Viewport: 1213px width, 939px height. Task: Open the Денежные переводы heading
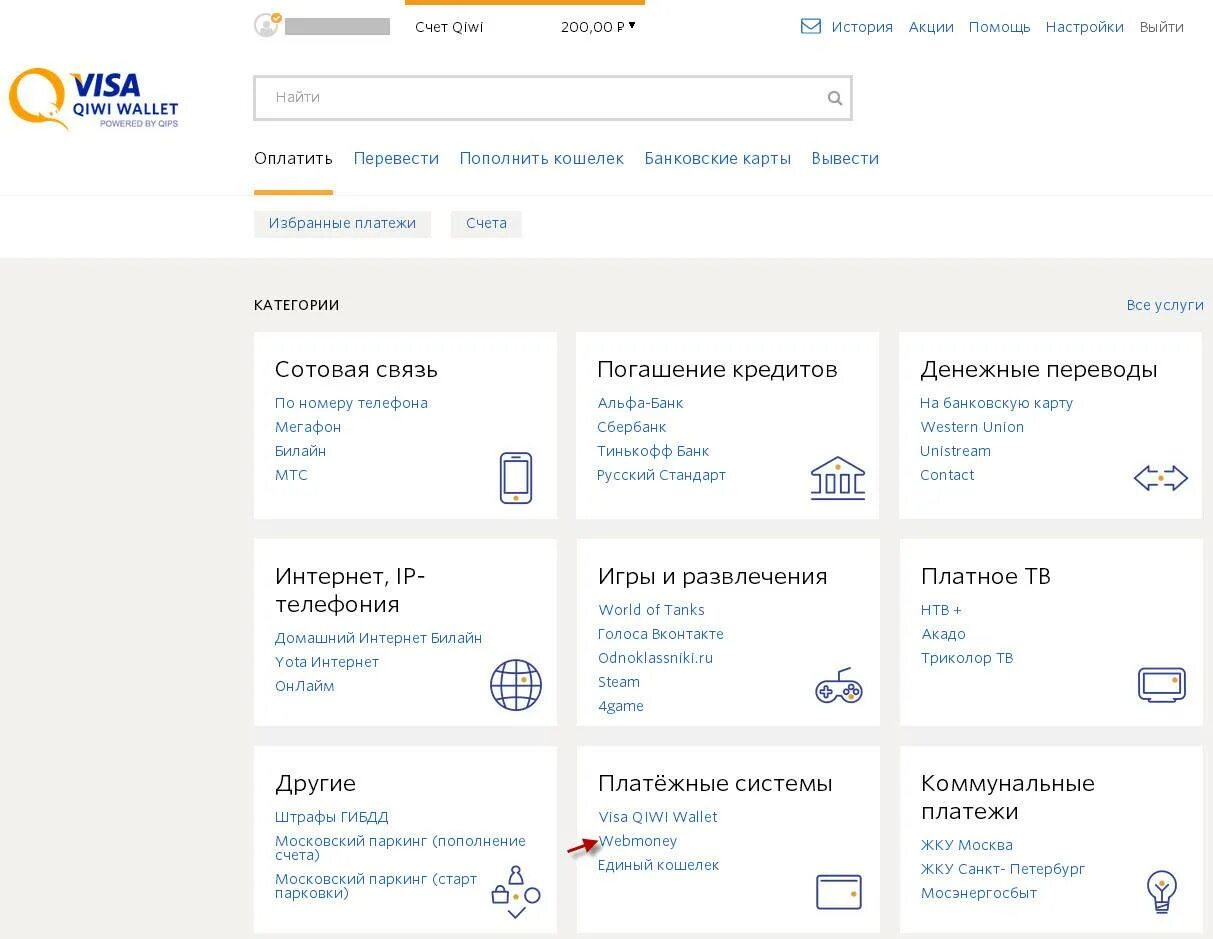point(1039,369)
